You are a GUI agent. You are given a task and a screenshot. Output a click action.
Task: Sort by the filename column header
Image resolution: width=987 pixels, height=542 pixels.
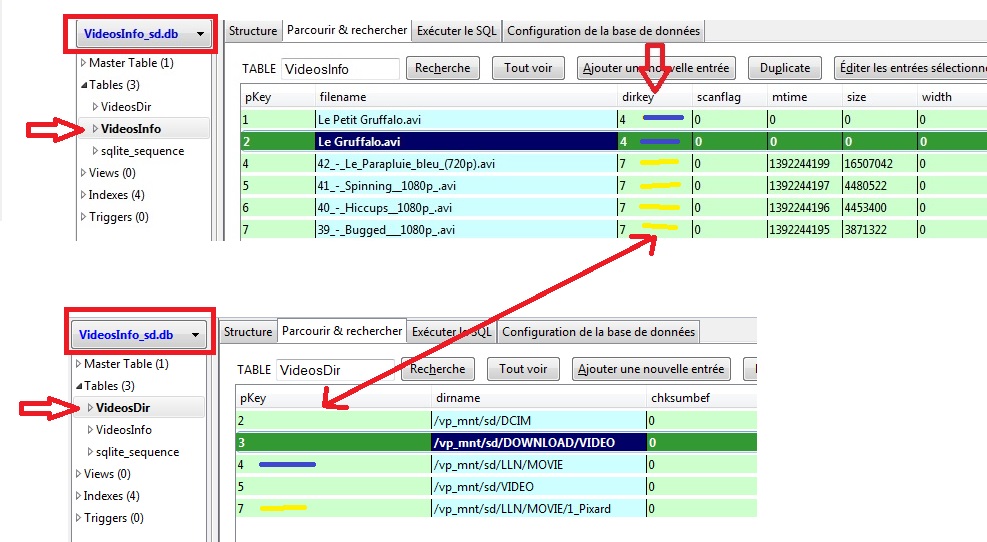(343, 97)
